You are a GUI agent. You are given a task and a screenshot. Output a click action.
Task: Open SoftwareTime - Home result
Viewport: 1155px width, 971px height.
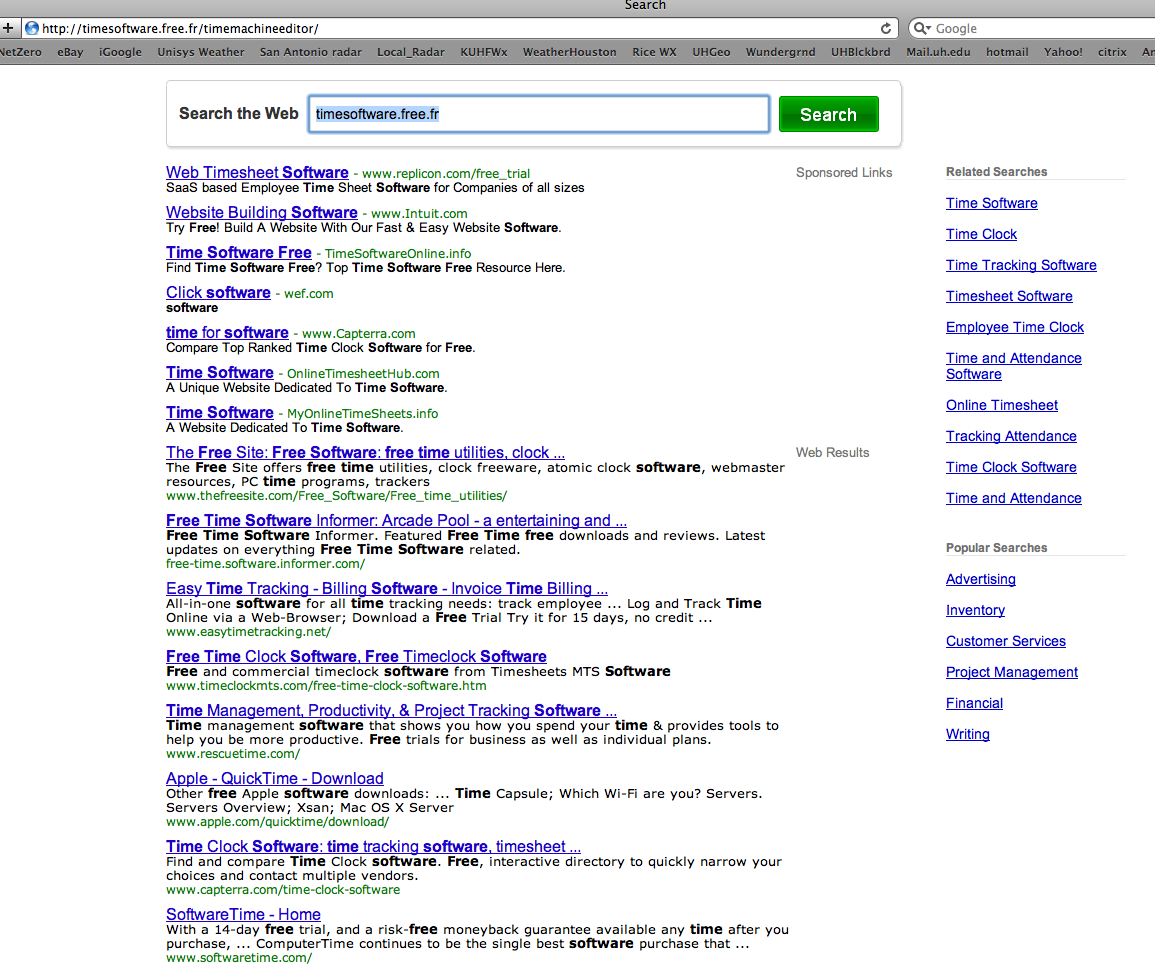pyautogui.click(x=243, y=914)
